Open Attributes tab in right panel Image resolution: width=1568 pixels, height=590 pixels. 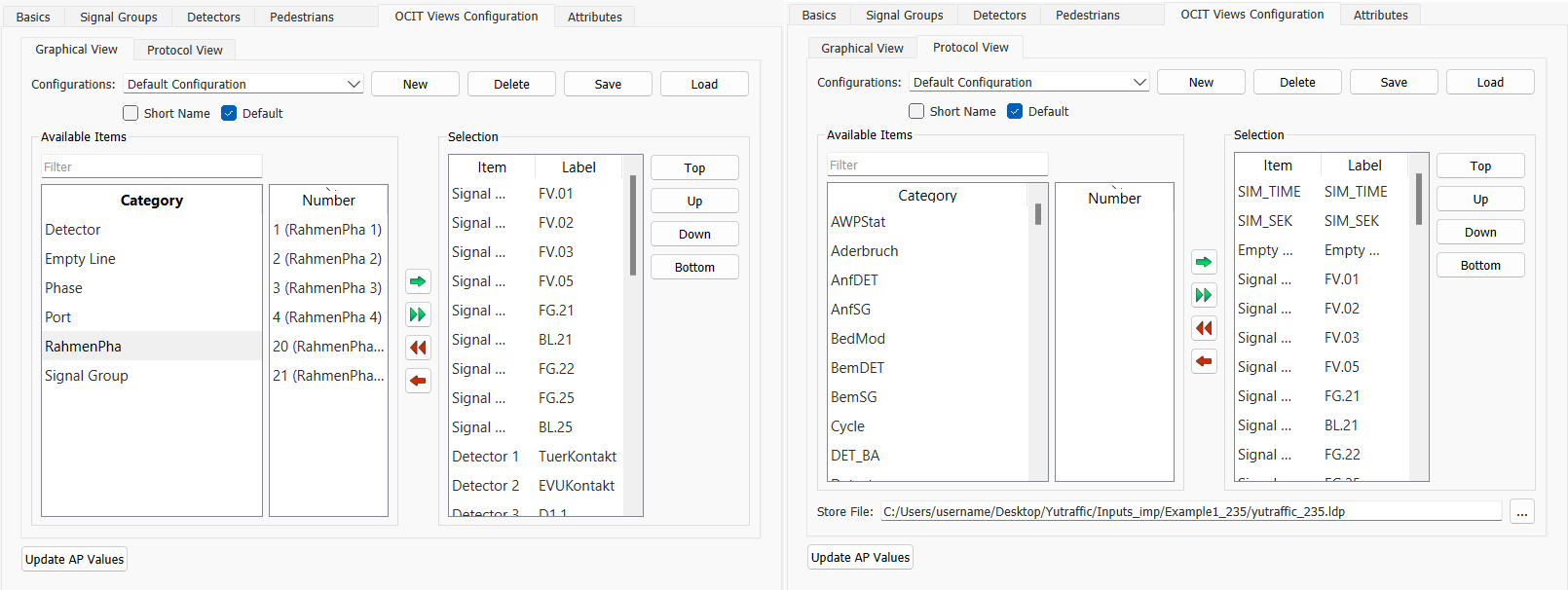coord(1381,16)
